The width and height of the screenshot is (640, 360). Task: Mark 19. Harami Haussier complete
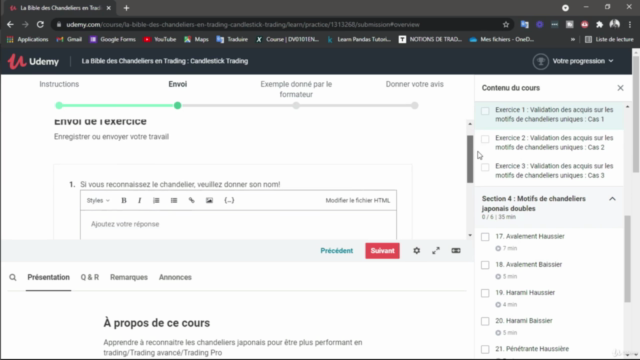pos(485,293)
